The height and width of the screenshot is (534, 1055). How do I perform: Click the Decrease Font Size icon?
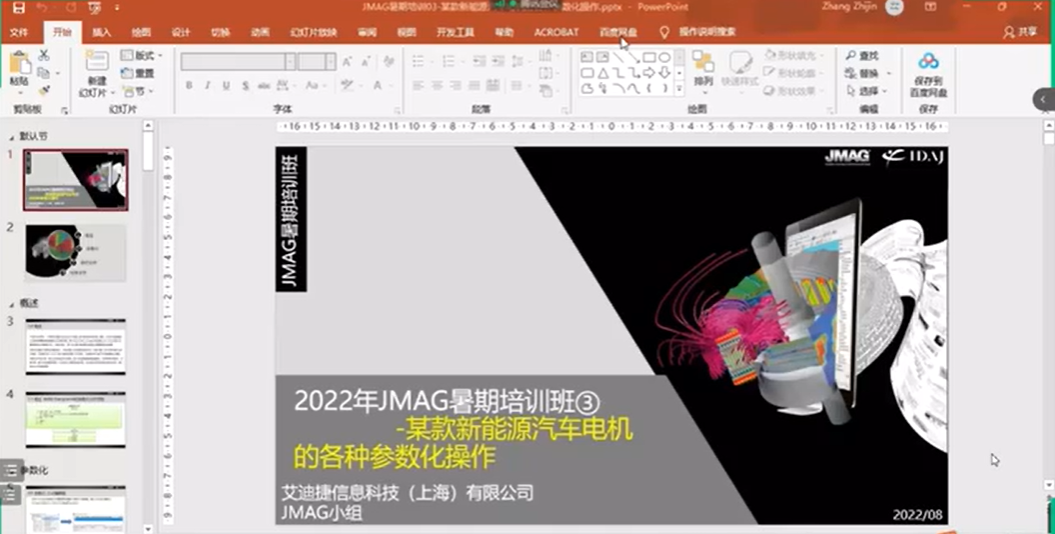tap(366, 62)
